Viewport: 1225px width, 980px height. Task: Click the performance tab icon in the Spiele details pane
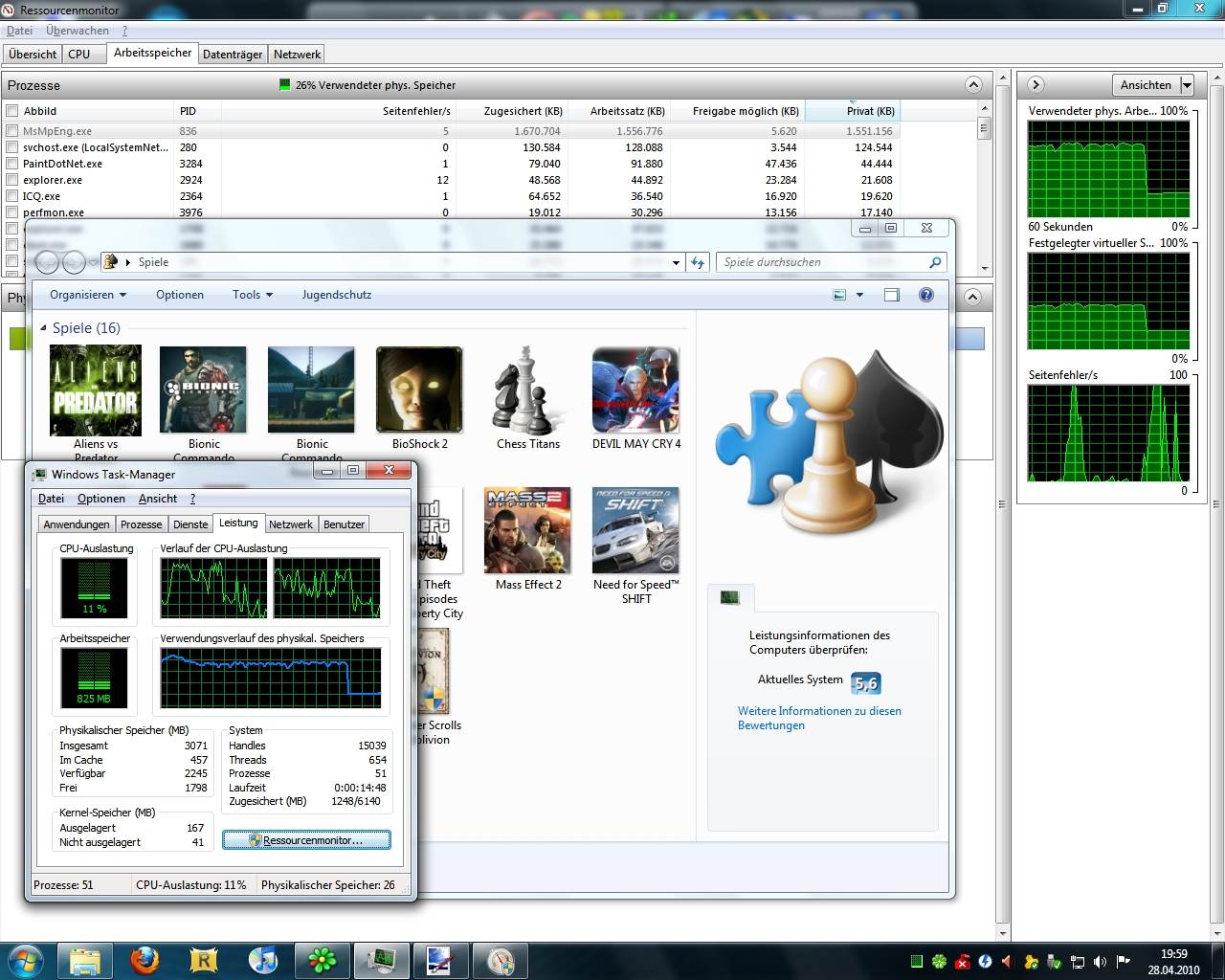click(730, 598)
